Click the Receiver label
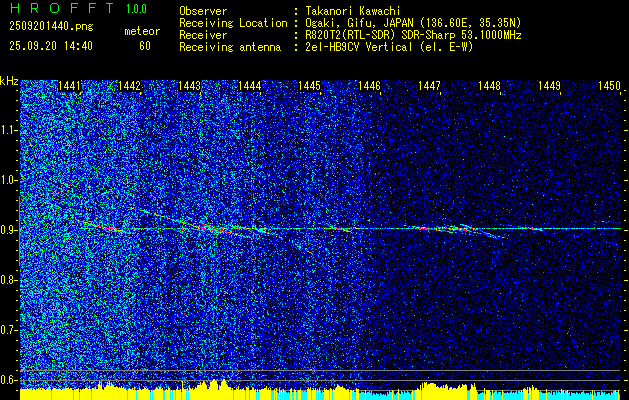 [x=203, y=35]
